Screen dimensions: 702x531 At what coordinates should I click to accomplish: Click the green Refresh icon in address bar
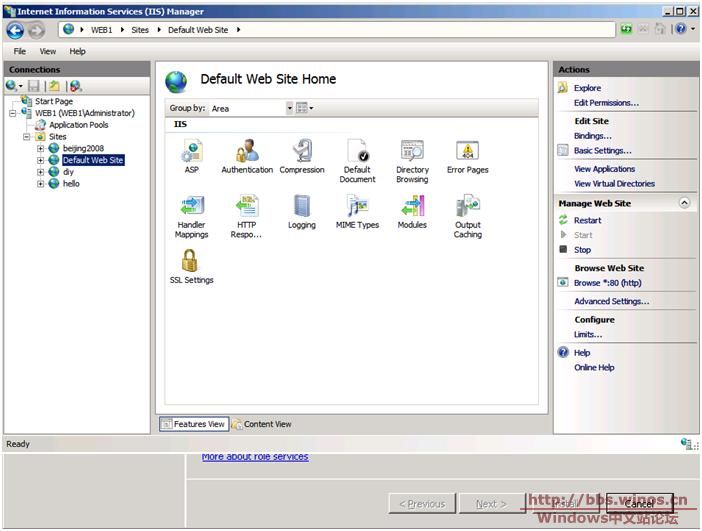point(626,30)
